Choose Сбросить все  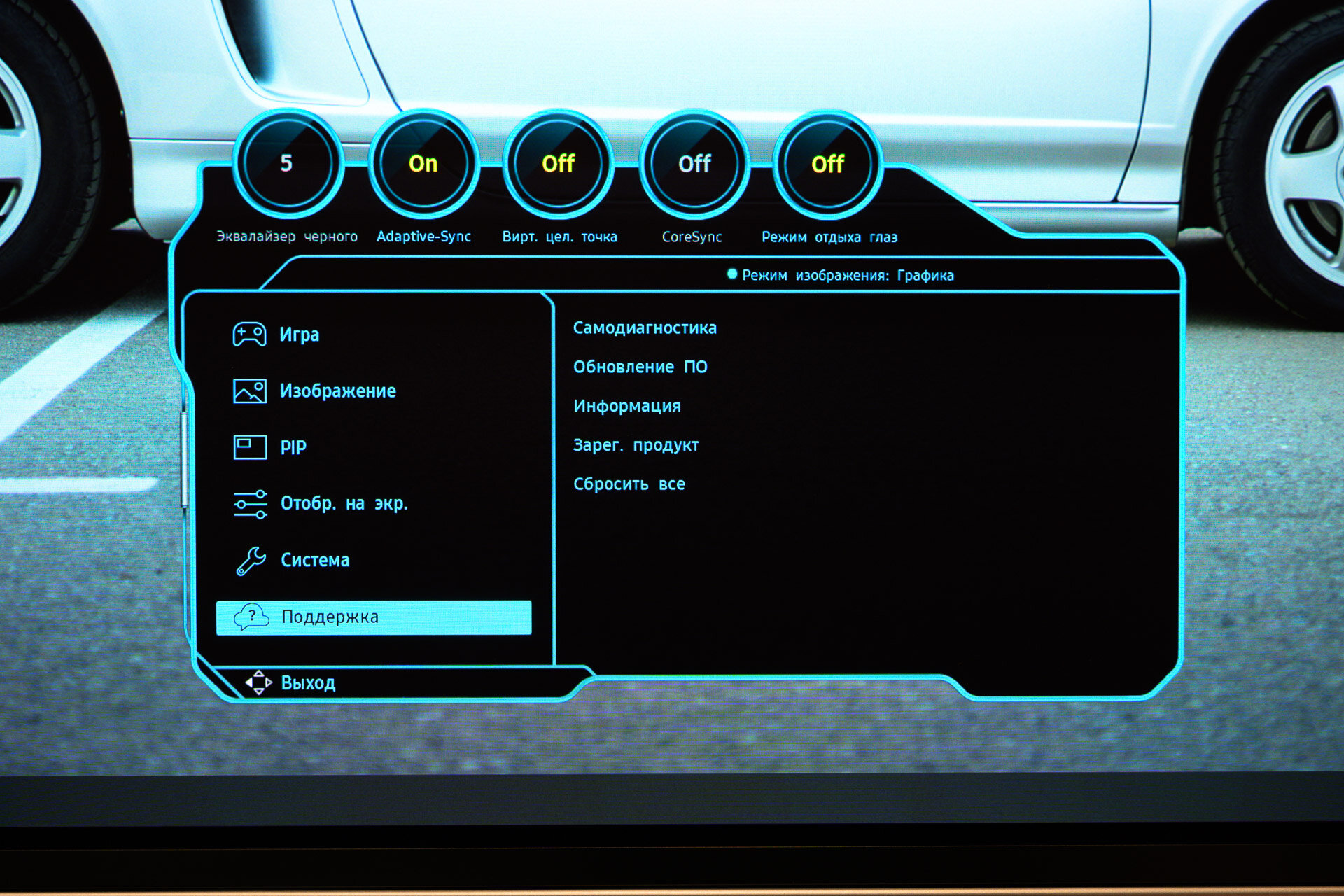click(x=629, y=484)
